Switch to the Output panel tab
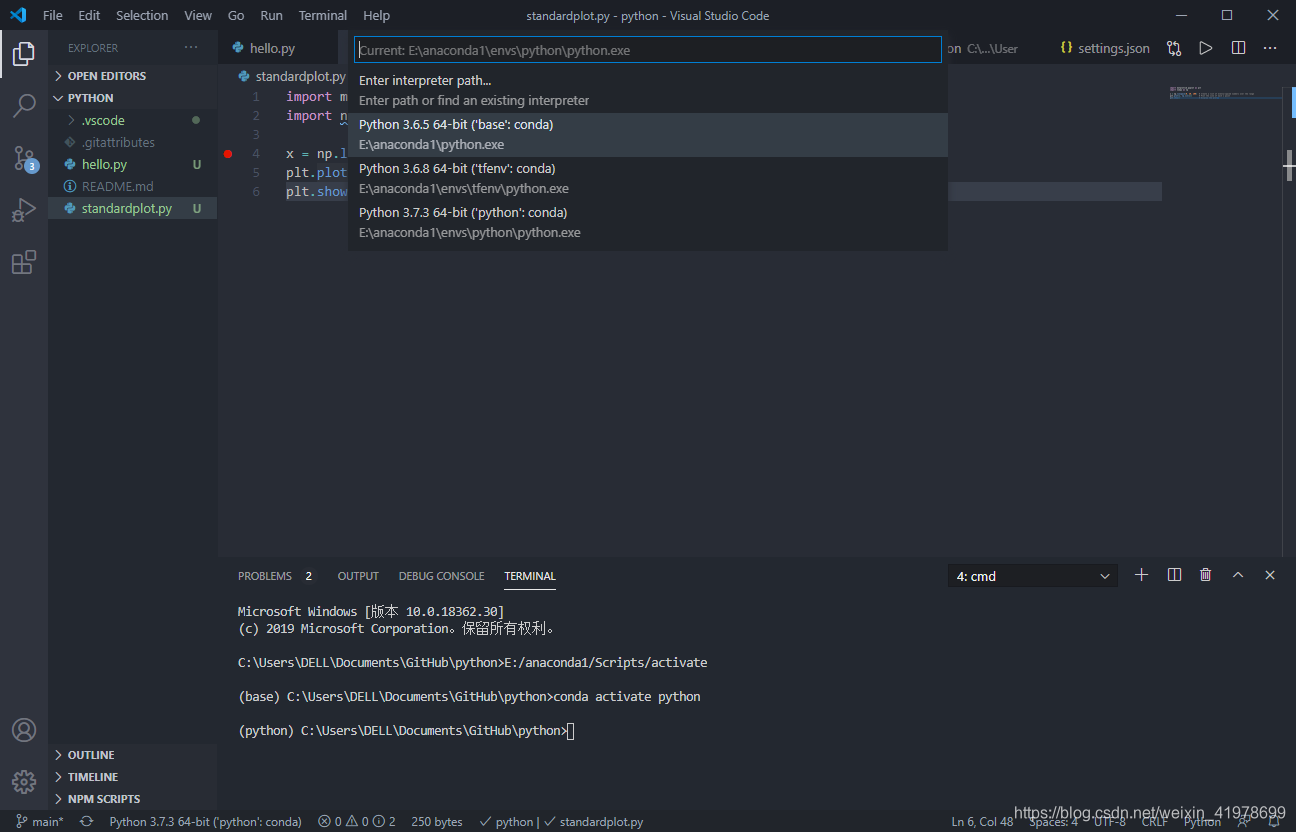Screen dimensions: 1296x832 pyautogui.click(x=358, y=576)
